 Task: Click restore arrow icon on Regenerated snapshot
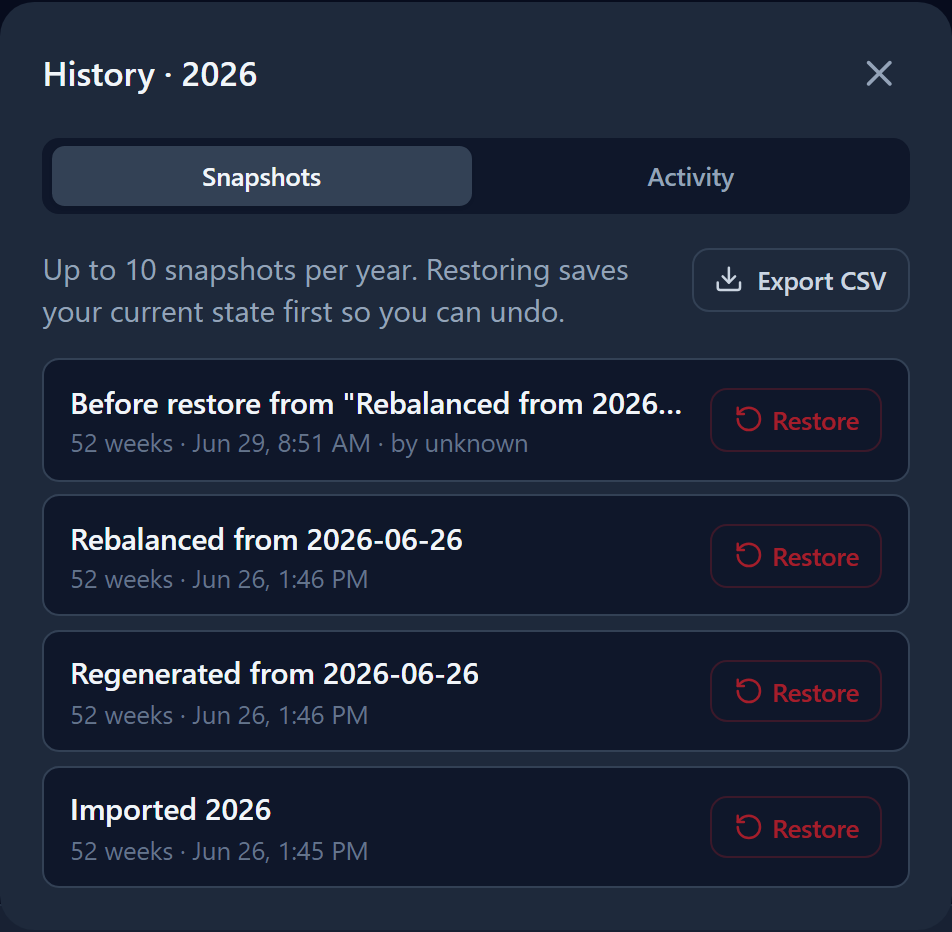[x=748, y=692]
